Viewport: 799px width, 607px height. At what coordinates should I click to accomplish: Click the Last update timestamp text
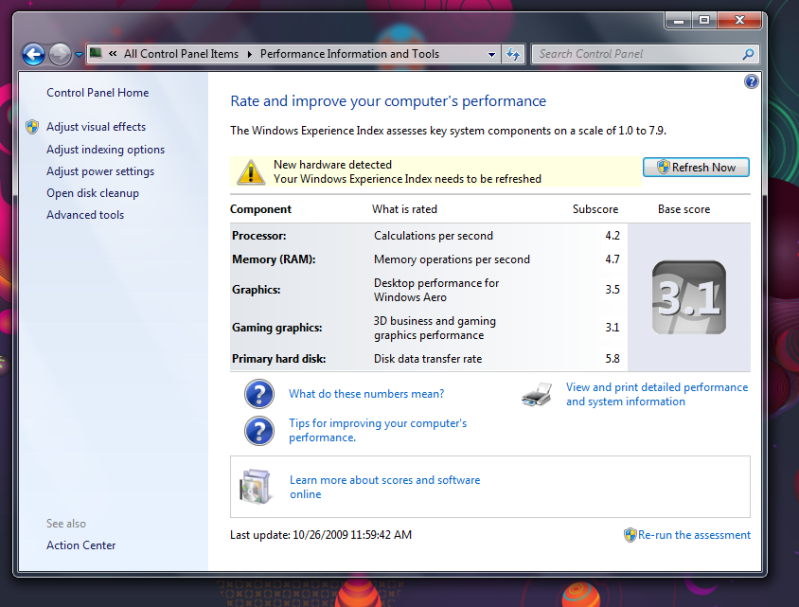[321, 535]
